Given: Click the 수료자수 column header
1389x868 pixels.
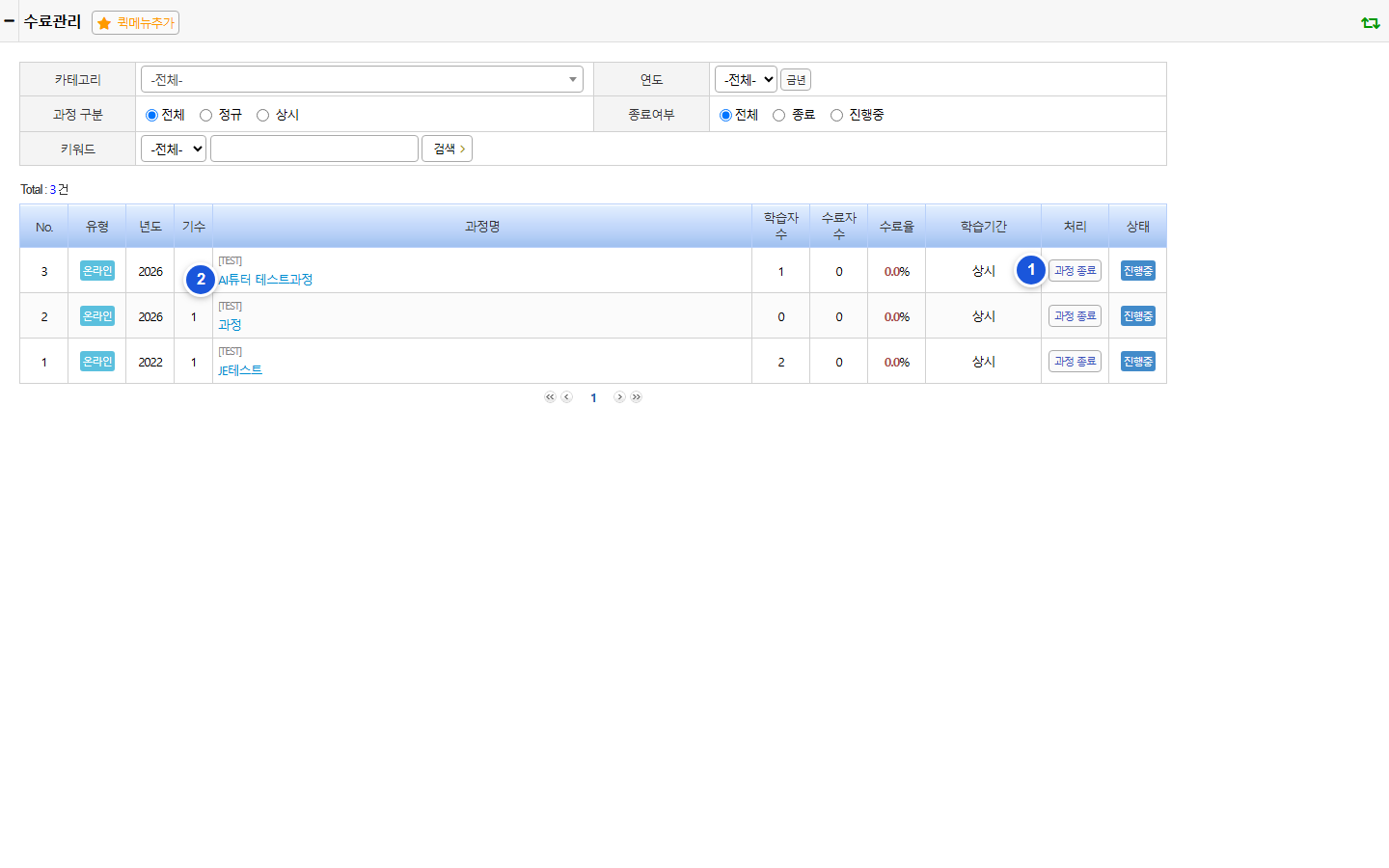Looking at the screenshot, I should point(839,227).
